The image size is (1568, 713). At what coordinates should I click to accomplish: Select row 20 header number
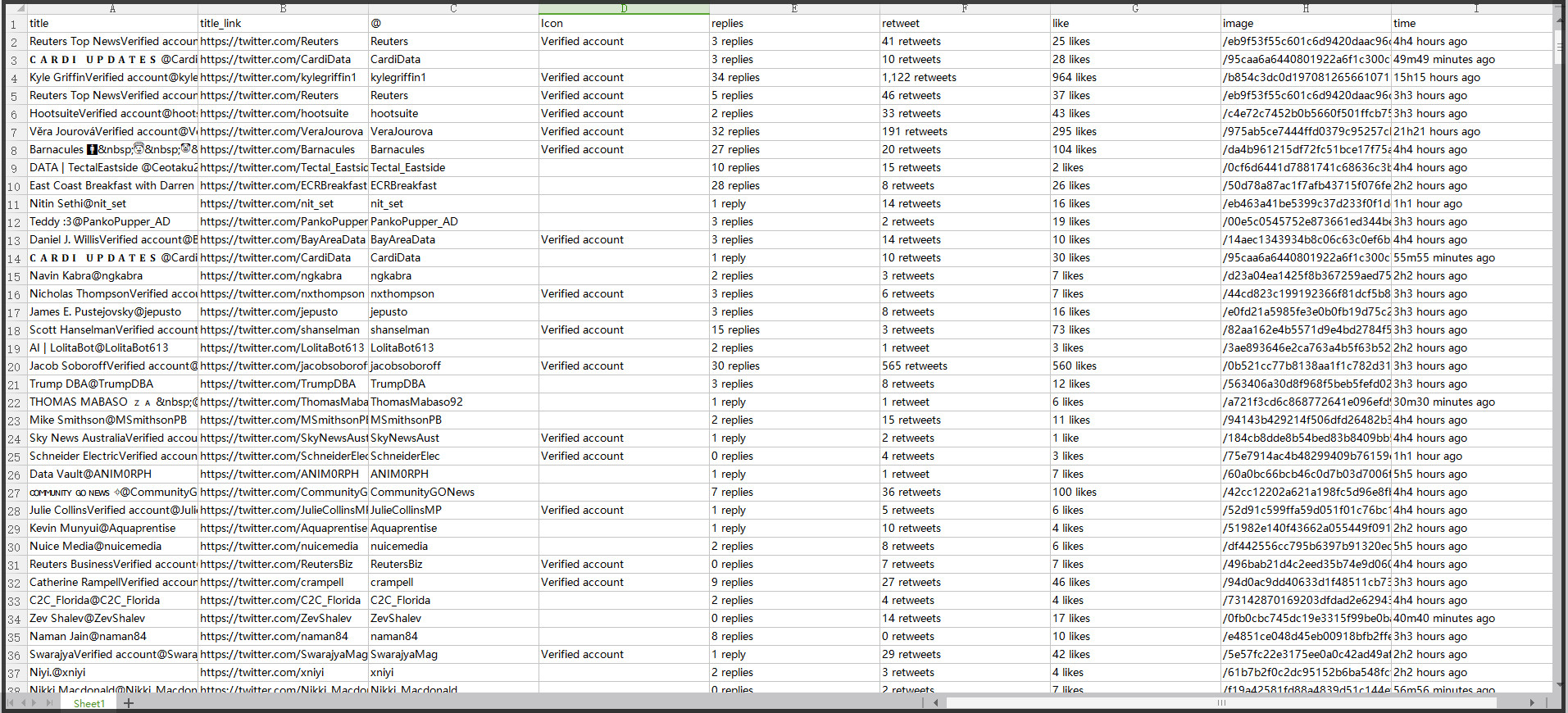14,366
